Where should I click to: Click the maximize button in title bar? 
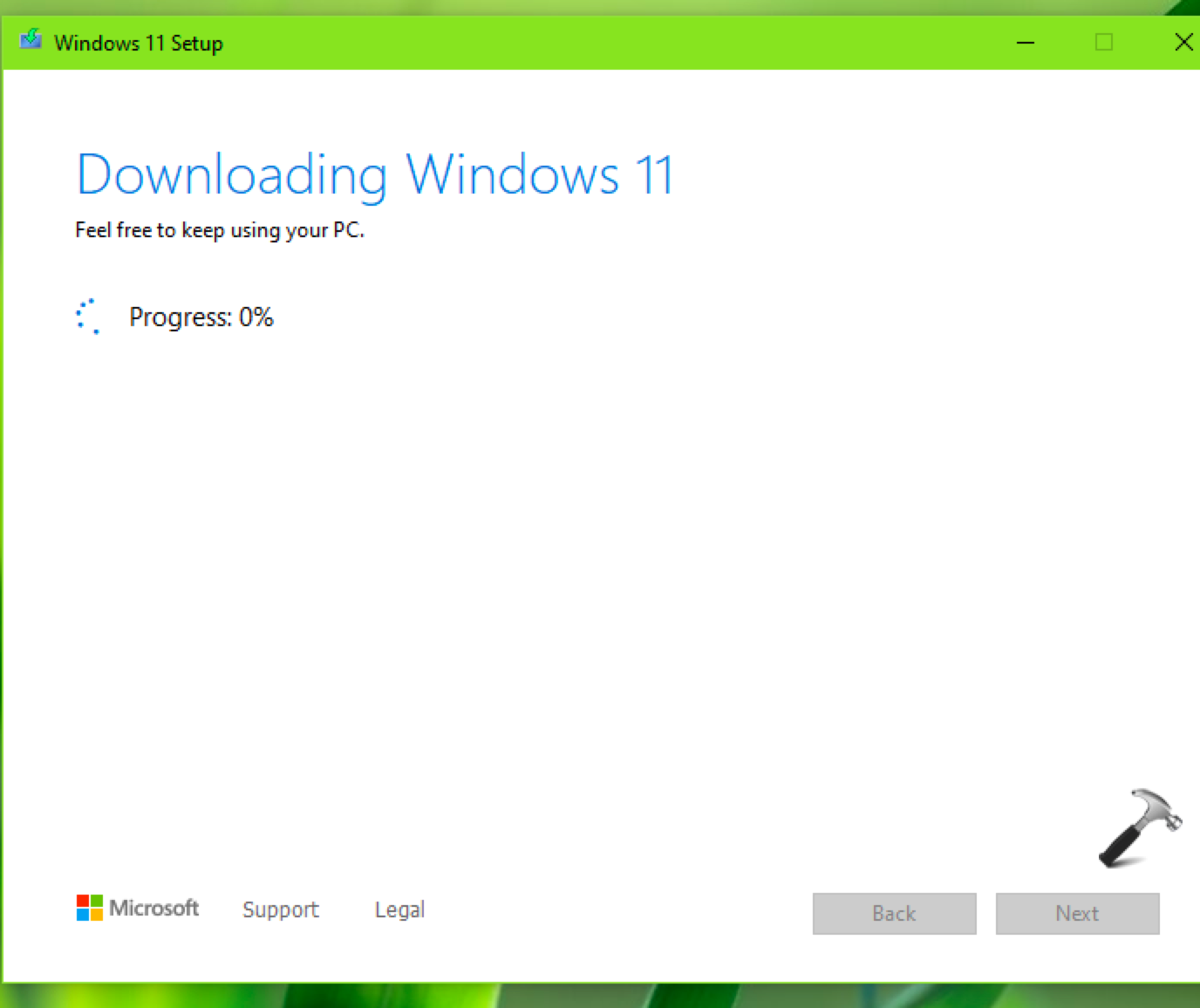click(x=1104, y=42)
